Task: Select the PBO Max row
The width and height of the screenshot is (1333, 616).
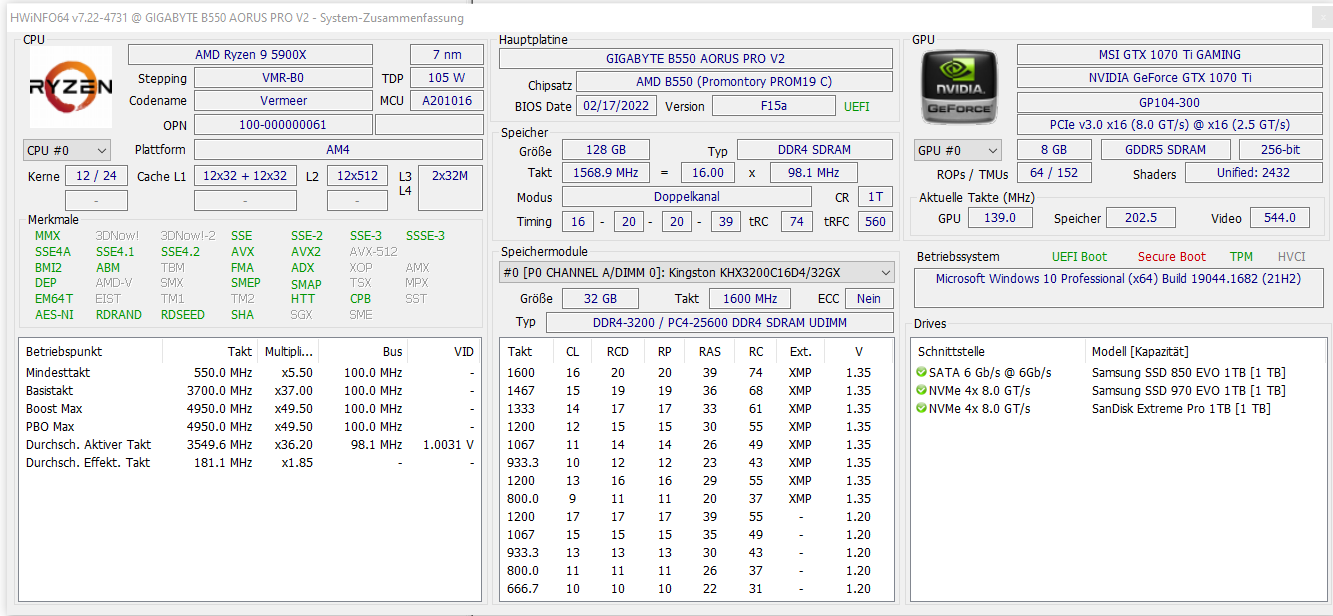Action: pyautogui.click(x=250, y=427)
